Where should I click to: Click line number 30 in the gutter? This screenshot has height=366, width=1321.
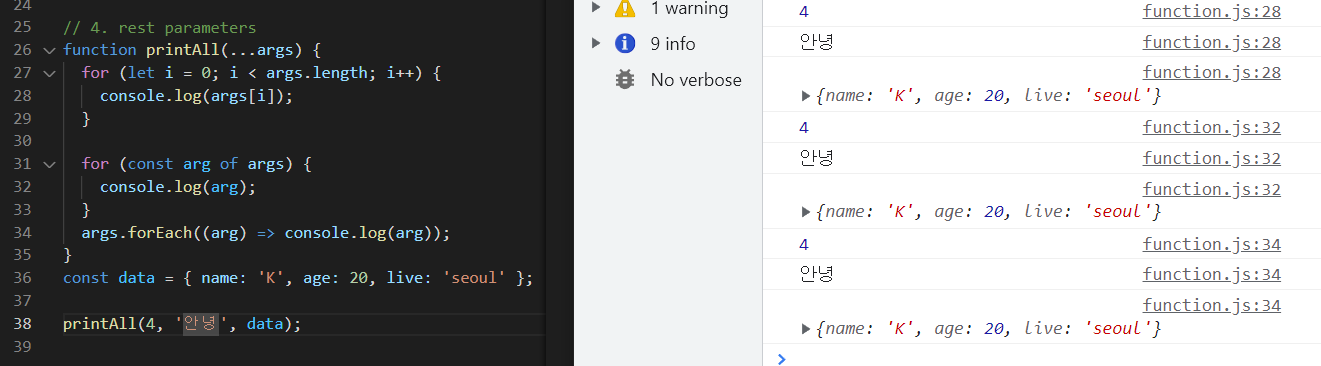coord(23,141)
